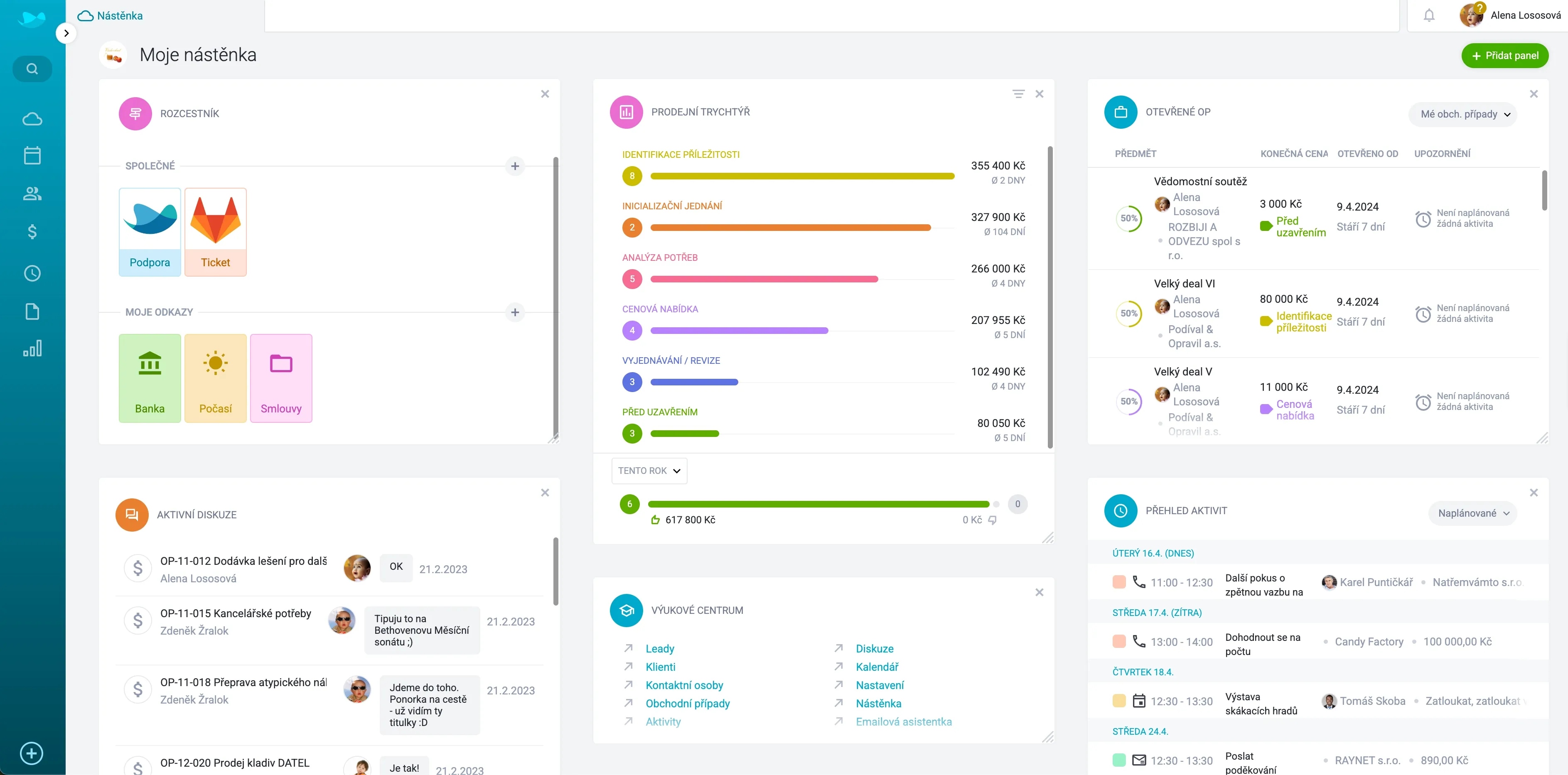
Task: Click the Přidat panel button
Action: click(x=1505, y=56)
